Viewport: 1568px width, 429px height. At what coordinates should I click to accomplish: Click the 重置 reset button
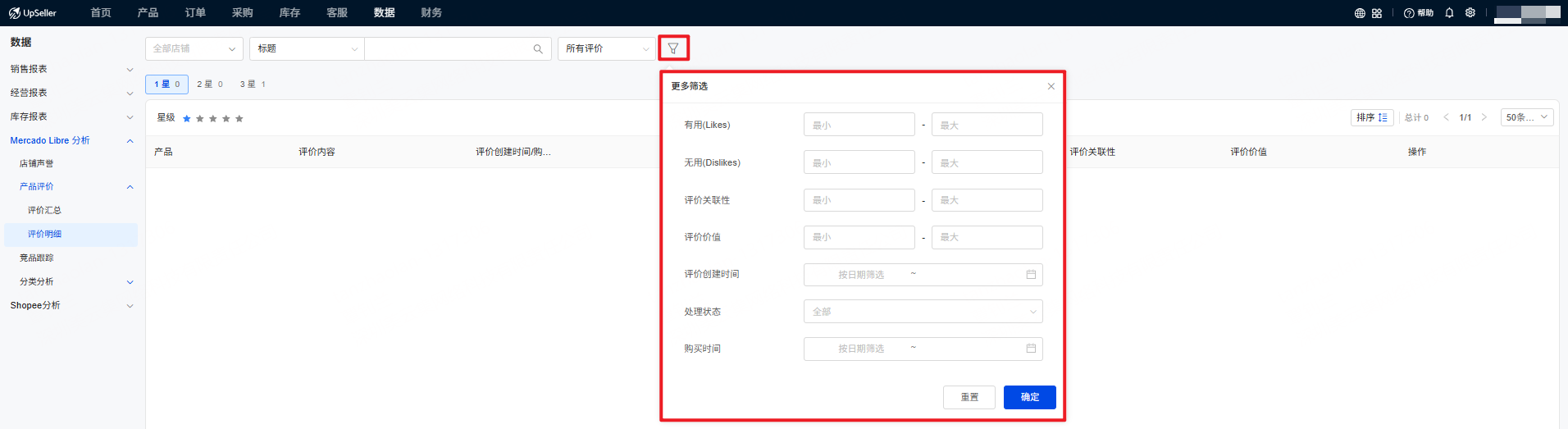tap(969, 397)
